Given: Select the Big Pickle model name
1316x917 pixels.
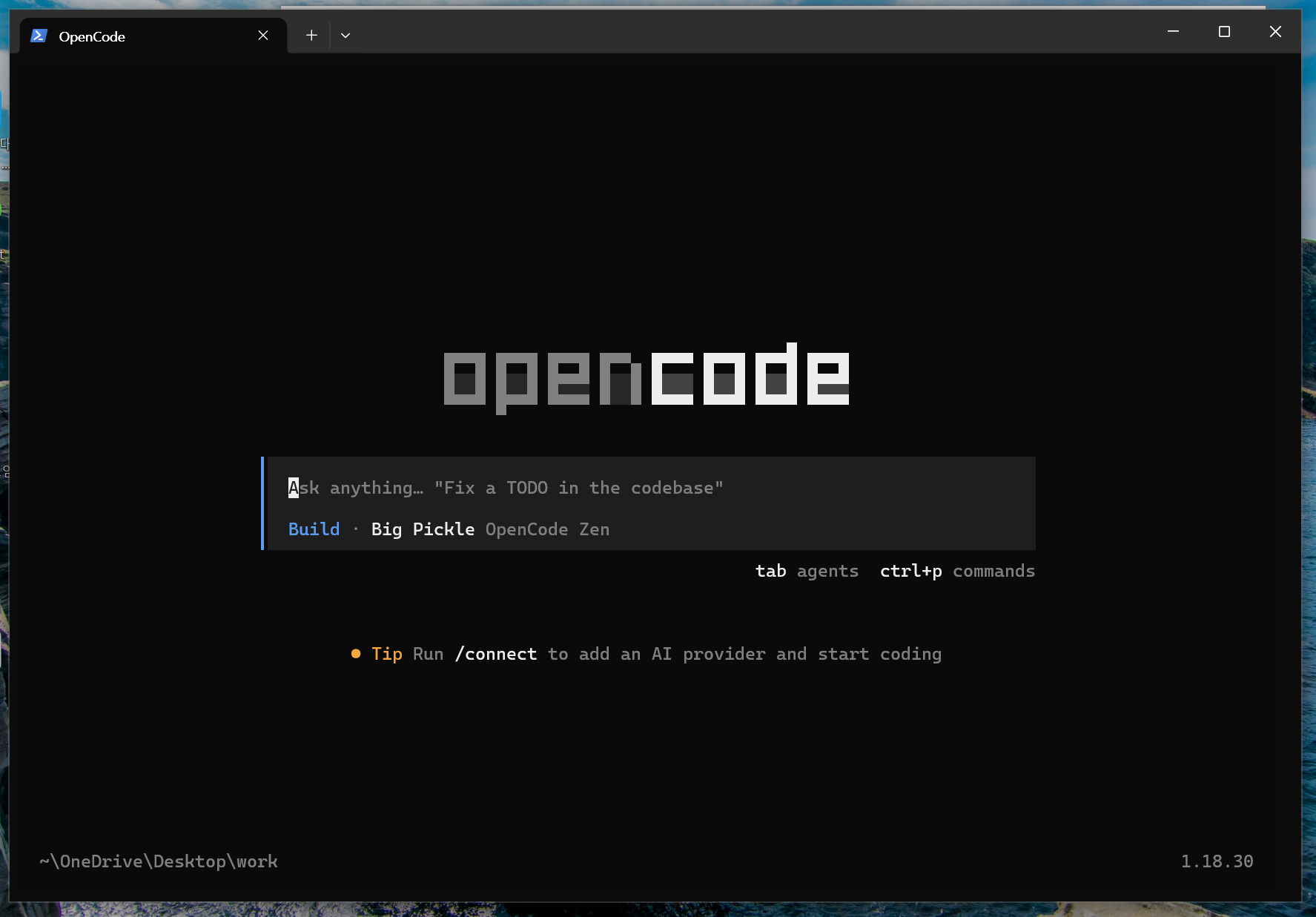Looking at the screenshot, I should (x=423, y=529).
